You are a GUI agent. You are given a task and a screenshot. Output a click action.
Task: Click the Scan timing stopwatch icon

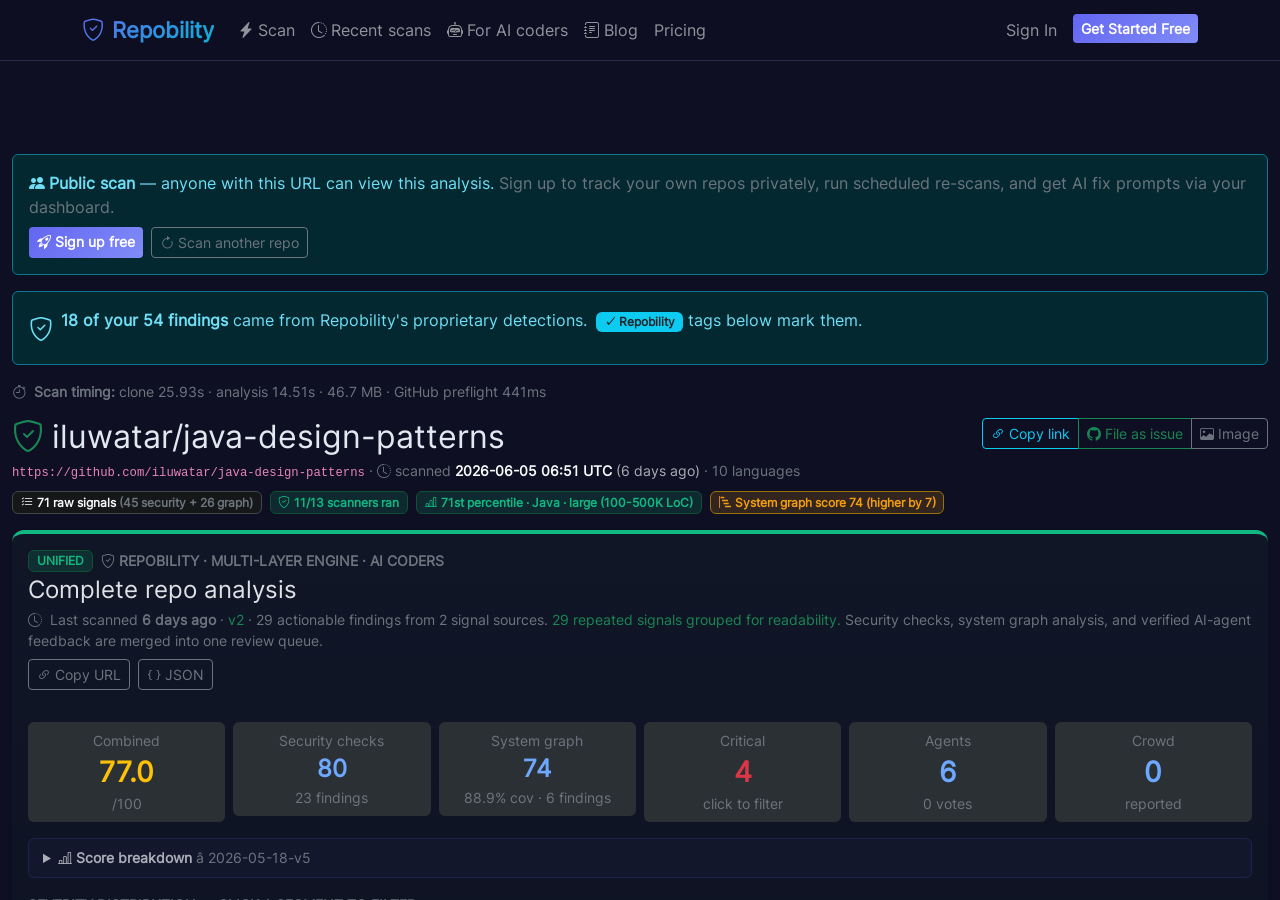click(x=19, y=392)
